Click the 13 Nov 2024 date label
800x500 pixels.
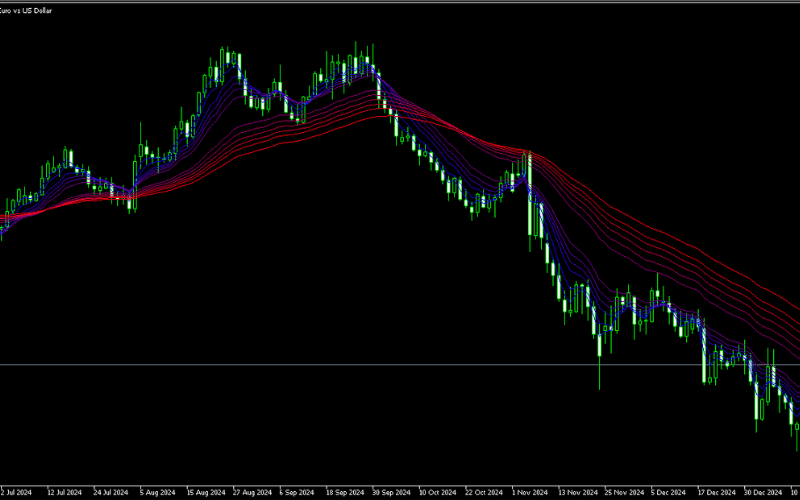point(579,493)
